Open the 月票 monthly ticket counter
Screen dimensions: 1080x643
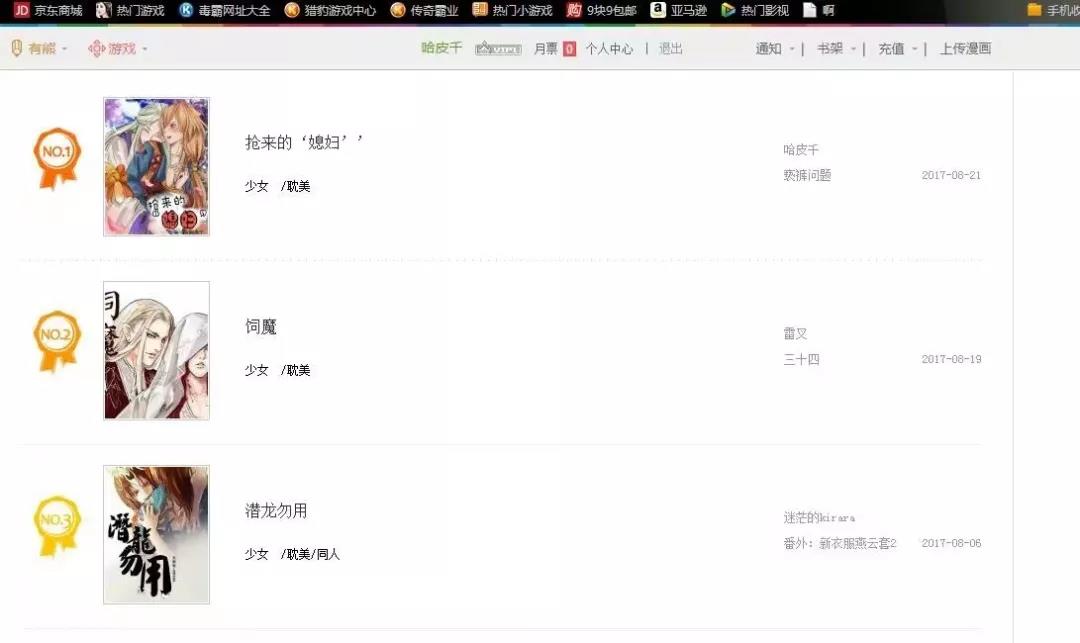(554, 49)
